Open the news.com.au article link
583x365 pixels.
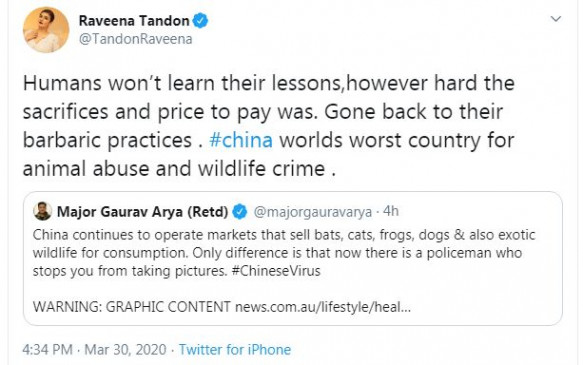[x=323, y=307]
